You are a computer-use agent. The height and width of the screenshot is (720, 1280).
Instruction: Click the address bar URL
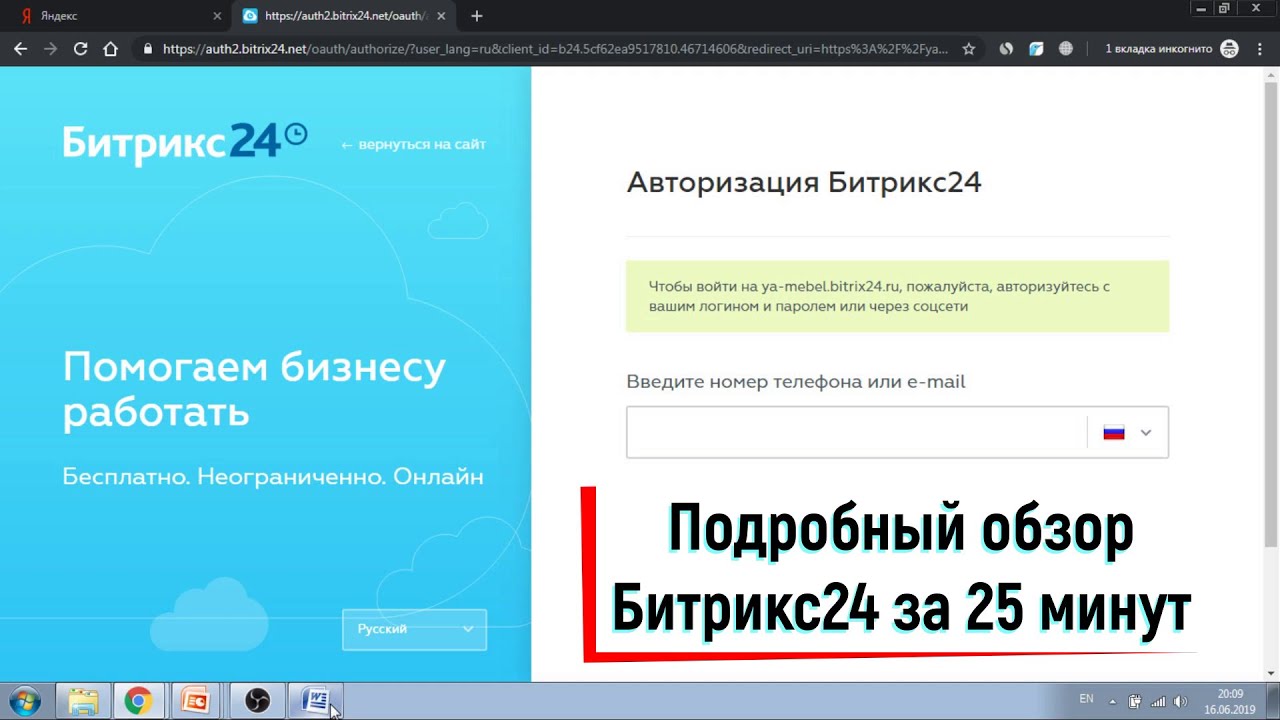[555, 48]
